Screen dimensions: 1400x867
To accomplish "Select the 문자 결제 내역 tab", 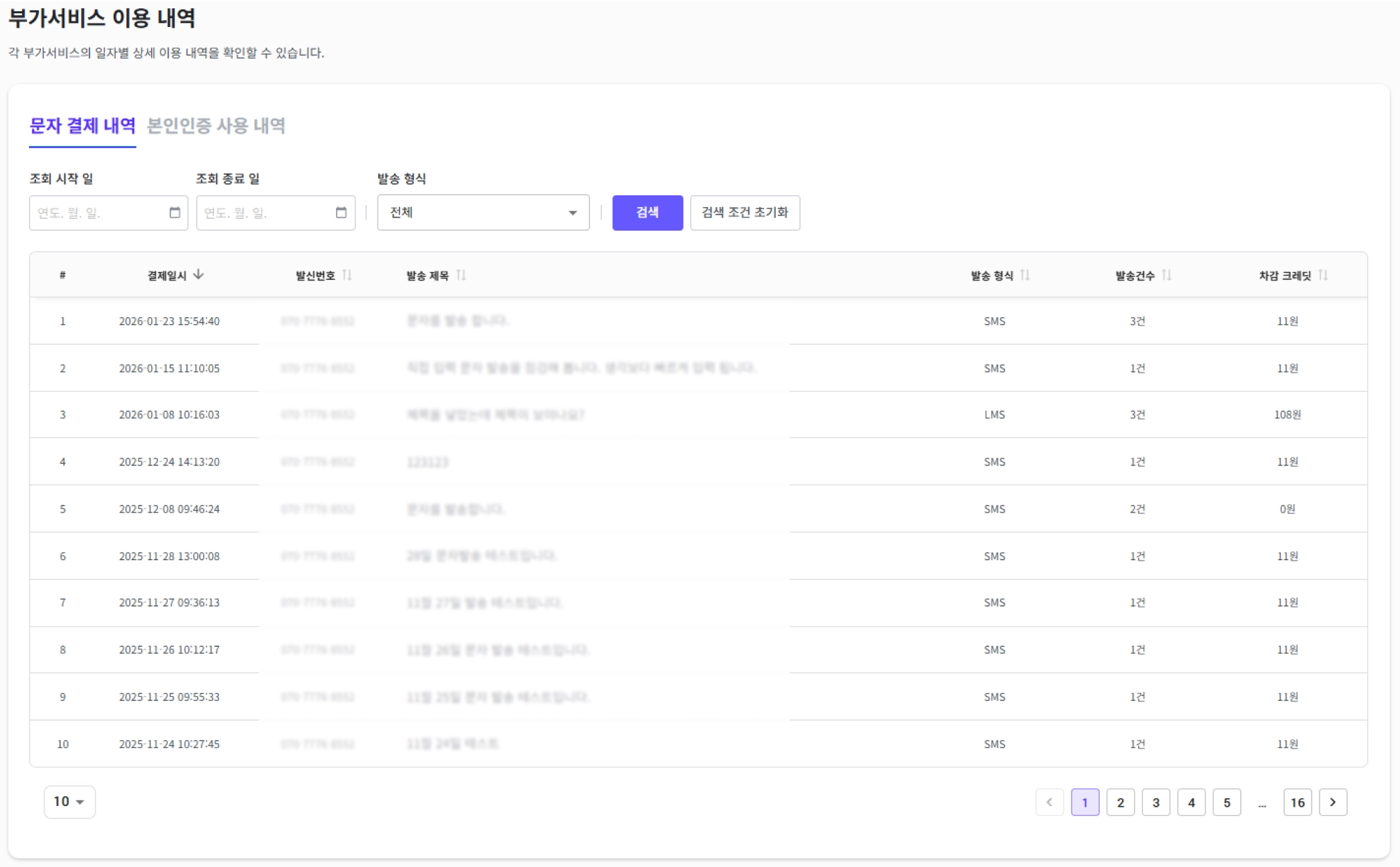I will point(82,125).
